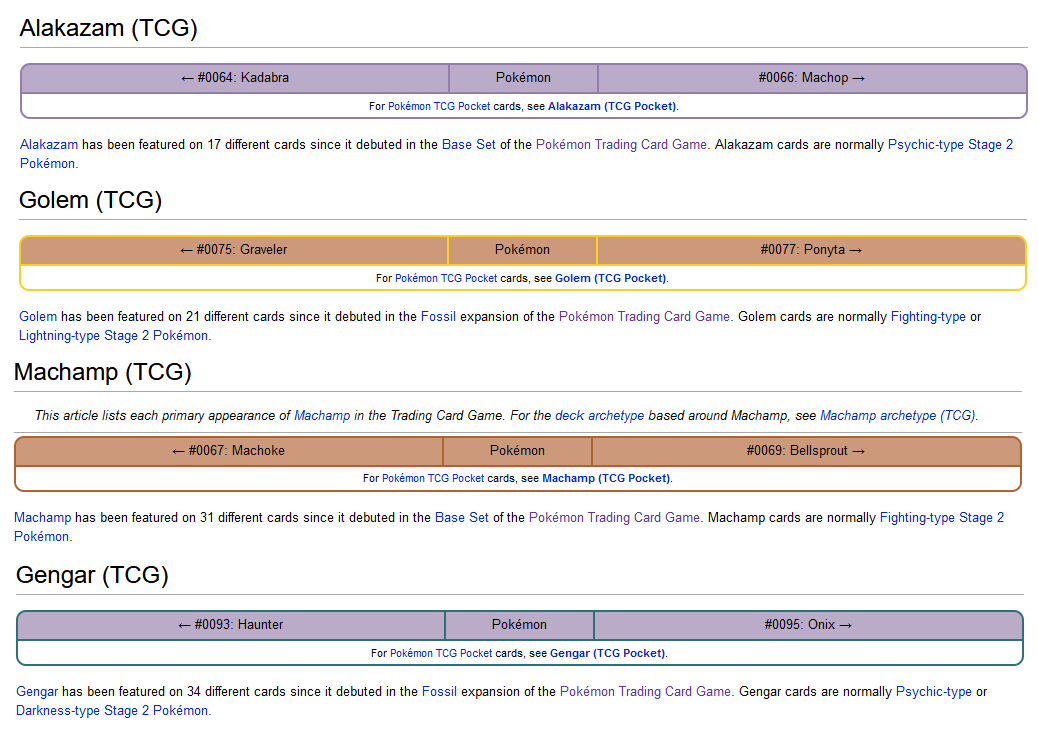Open the Golem article link
Screen dimensions: 1038x736
[x=38, y=317]
